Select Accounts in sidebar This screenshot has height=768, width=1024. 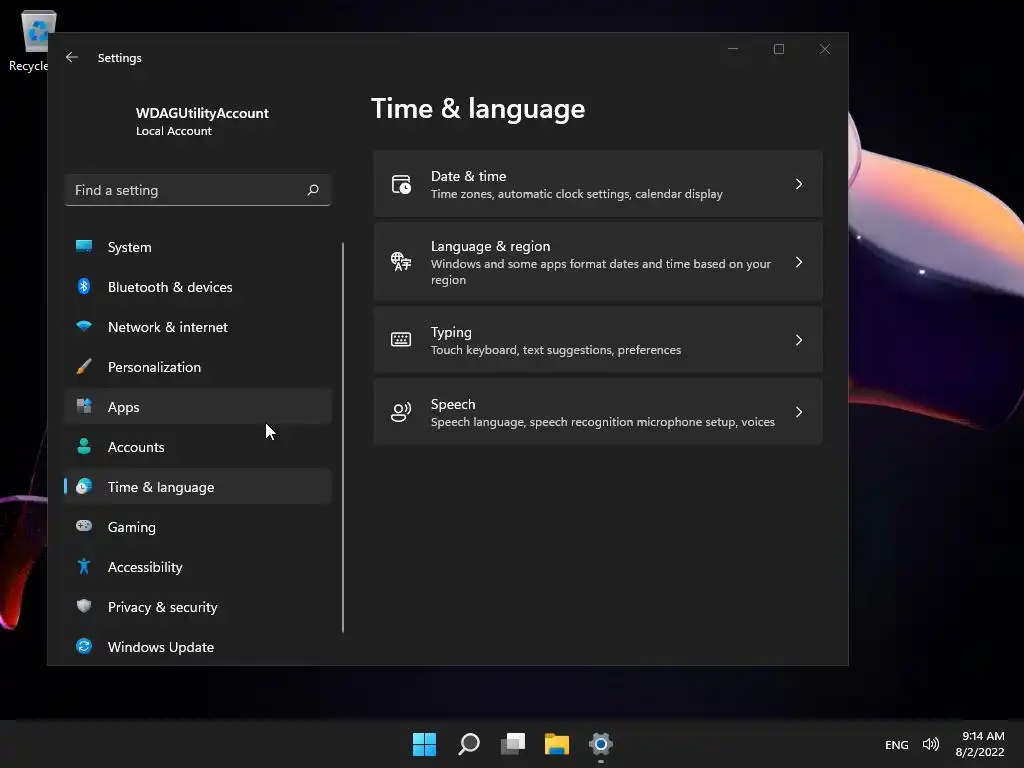point(198,447)
